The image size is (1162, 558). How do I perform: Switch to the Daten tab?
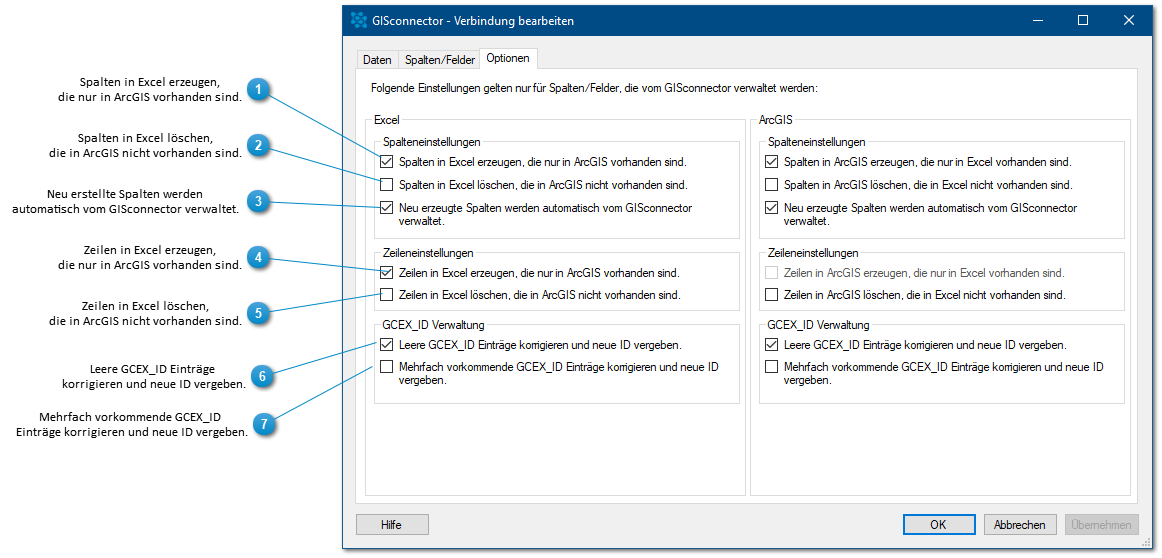[x=377, y=60]
